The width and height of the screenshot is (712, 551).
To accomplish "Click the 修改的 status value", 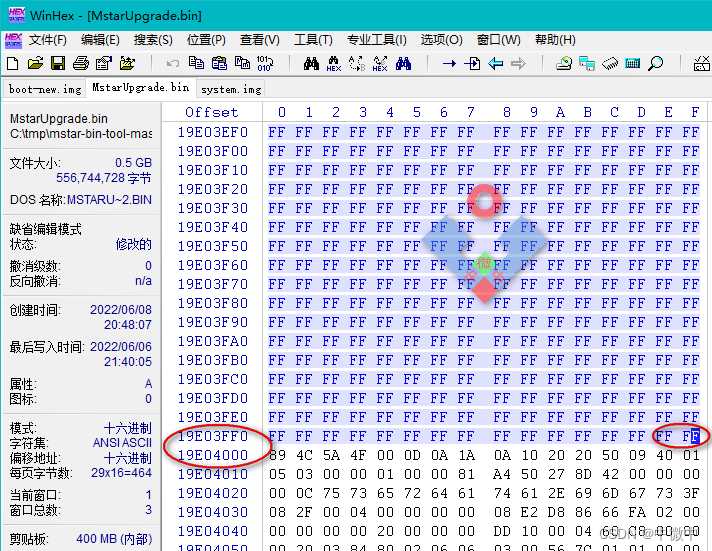I will tap(134, 244).
